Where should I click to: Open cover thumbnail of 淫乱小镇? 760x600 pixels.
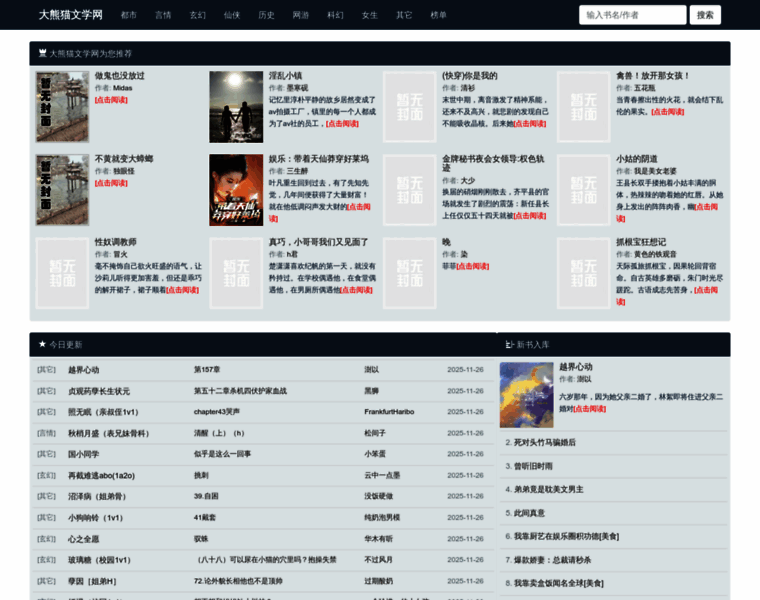(236, 107)
